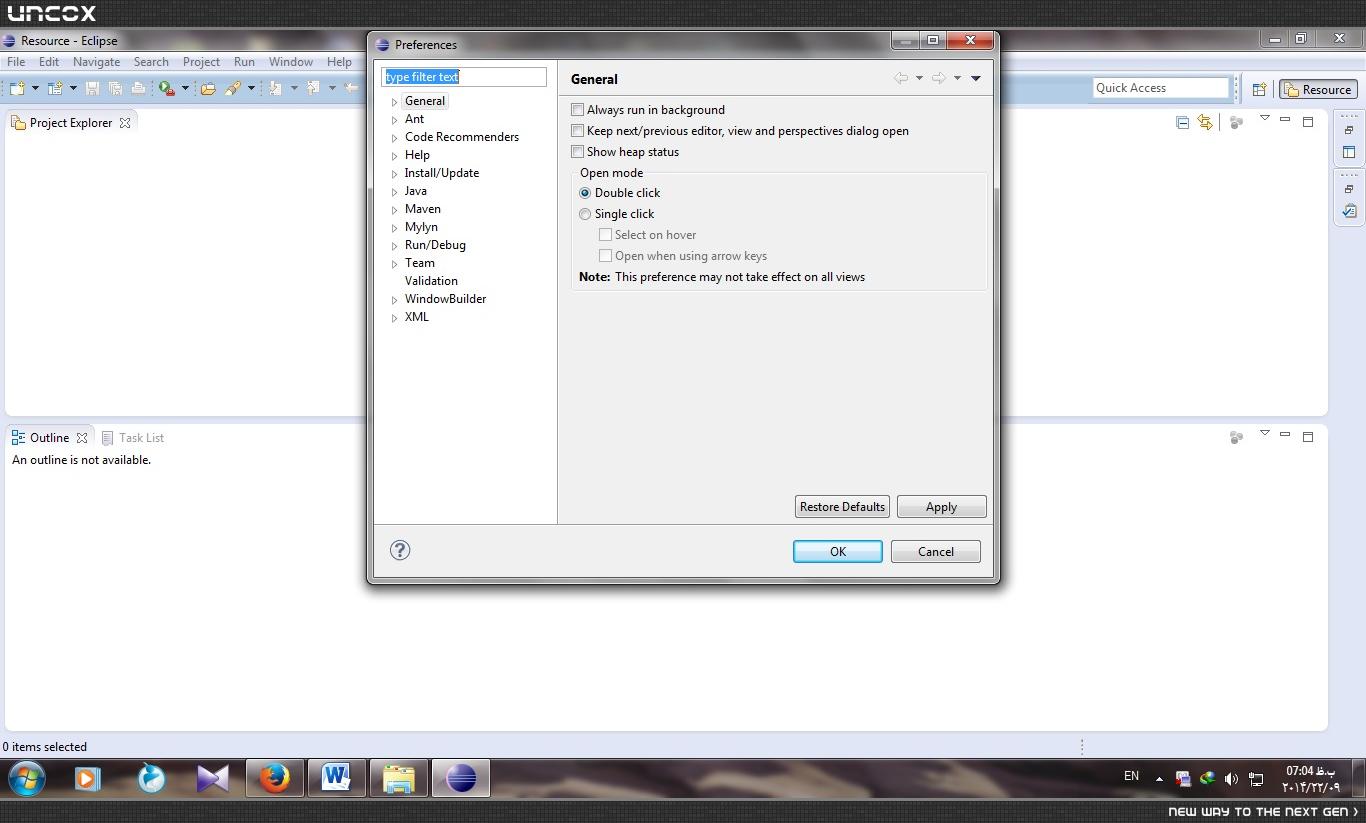
Task: Expand the General tree node
Action: pyautogui.click(x=394, y=102)
